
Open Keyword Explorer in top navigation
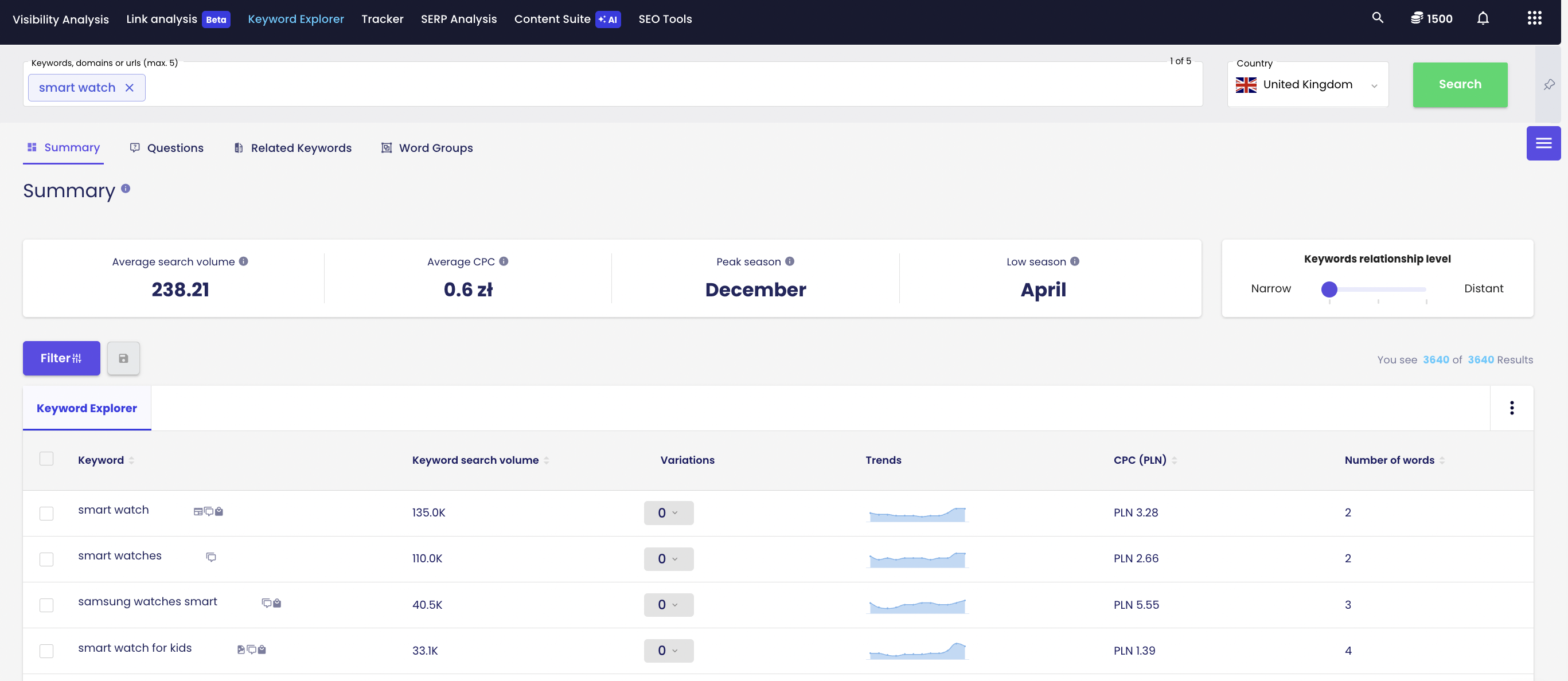click(x=296, y=19)
